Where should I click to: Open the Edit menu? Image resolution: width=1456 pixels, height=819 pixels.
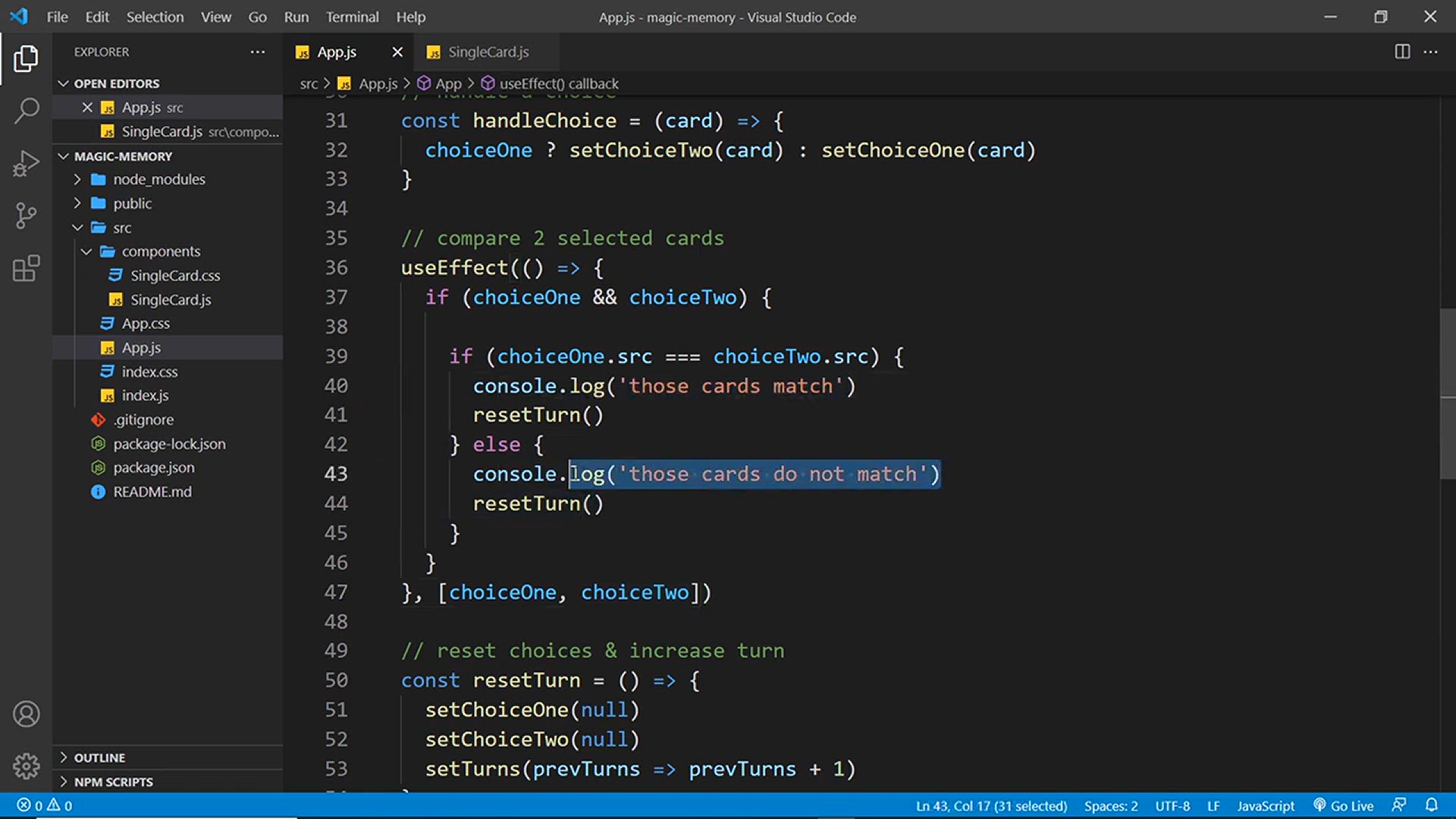point(97,17)
